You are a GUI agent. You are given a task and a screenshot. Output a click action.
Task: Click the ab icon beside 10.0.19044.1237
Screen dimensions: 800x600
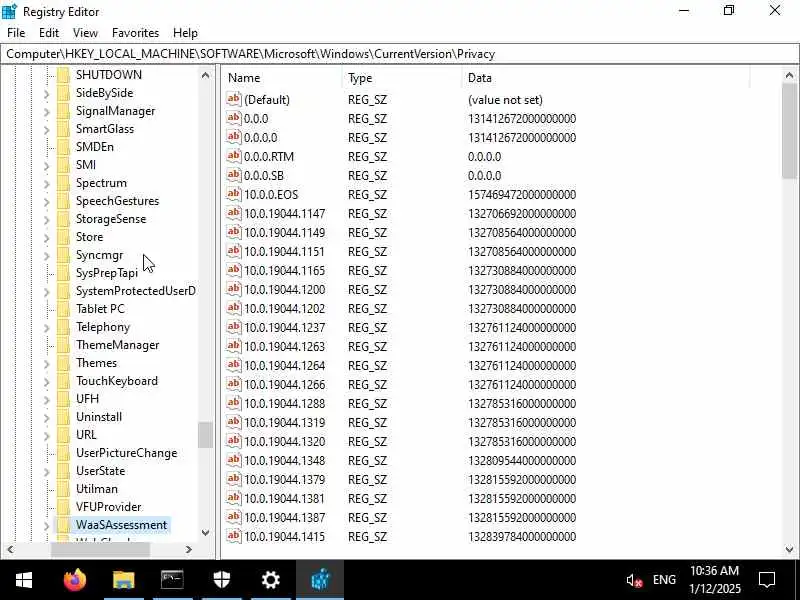234,327
